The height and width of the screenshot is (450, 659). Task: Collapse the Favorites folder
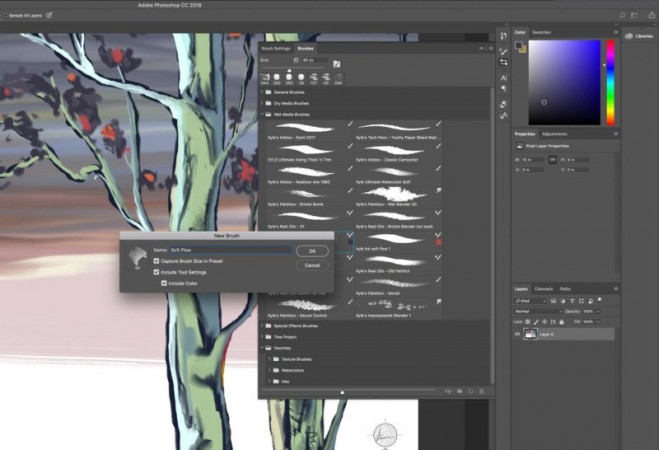click(262, 348)
